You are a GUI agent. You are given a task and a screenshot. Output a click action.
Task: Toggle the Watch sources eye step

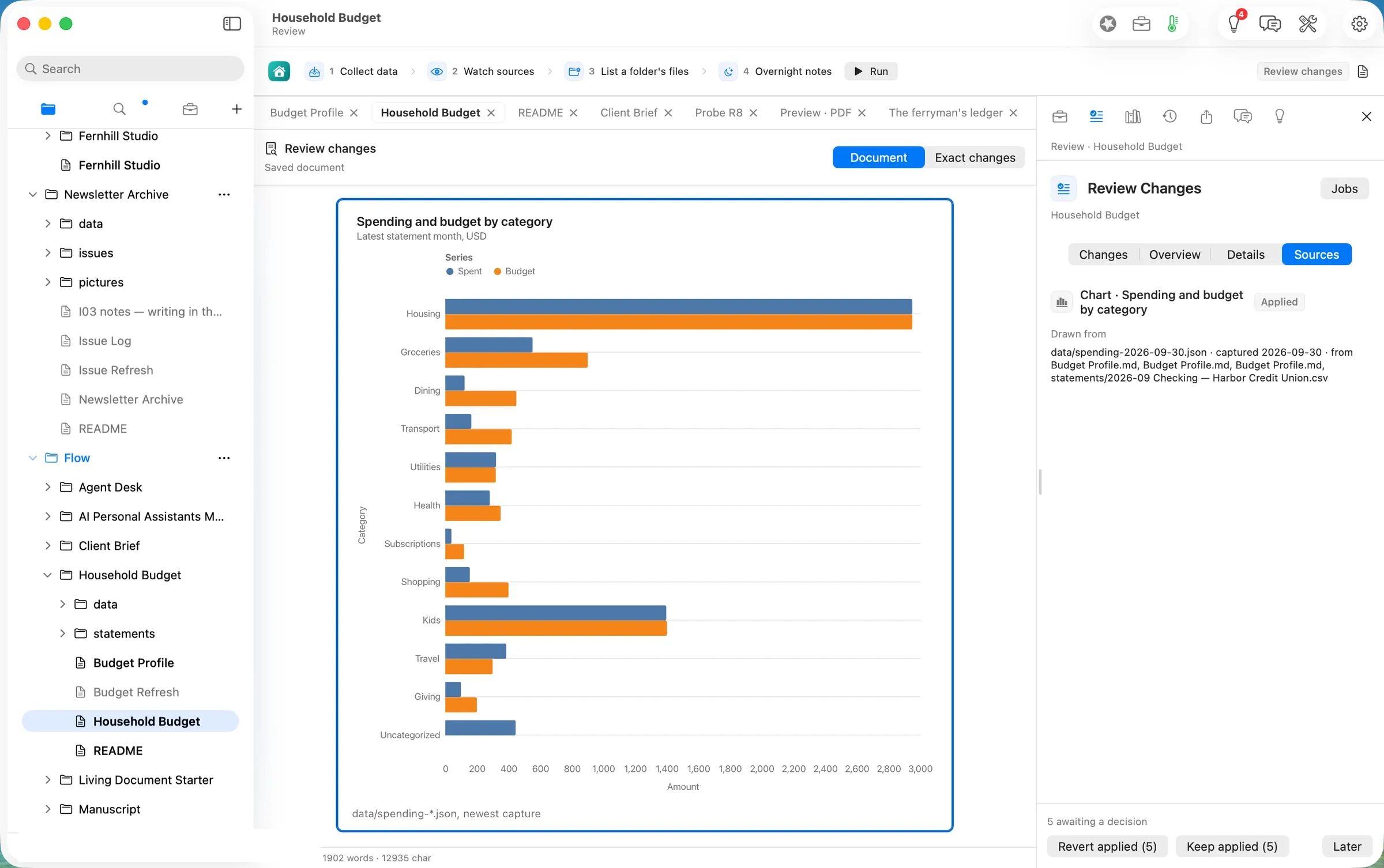click(437, 71)
